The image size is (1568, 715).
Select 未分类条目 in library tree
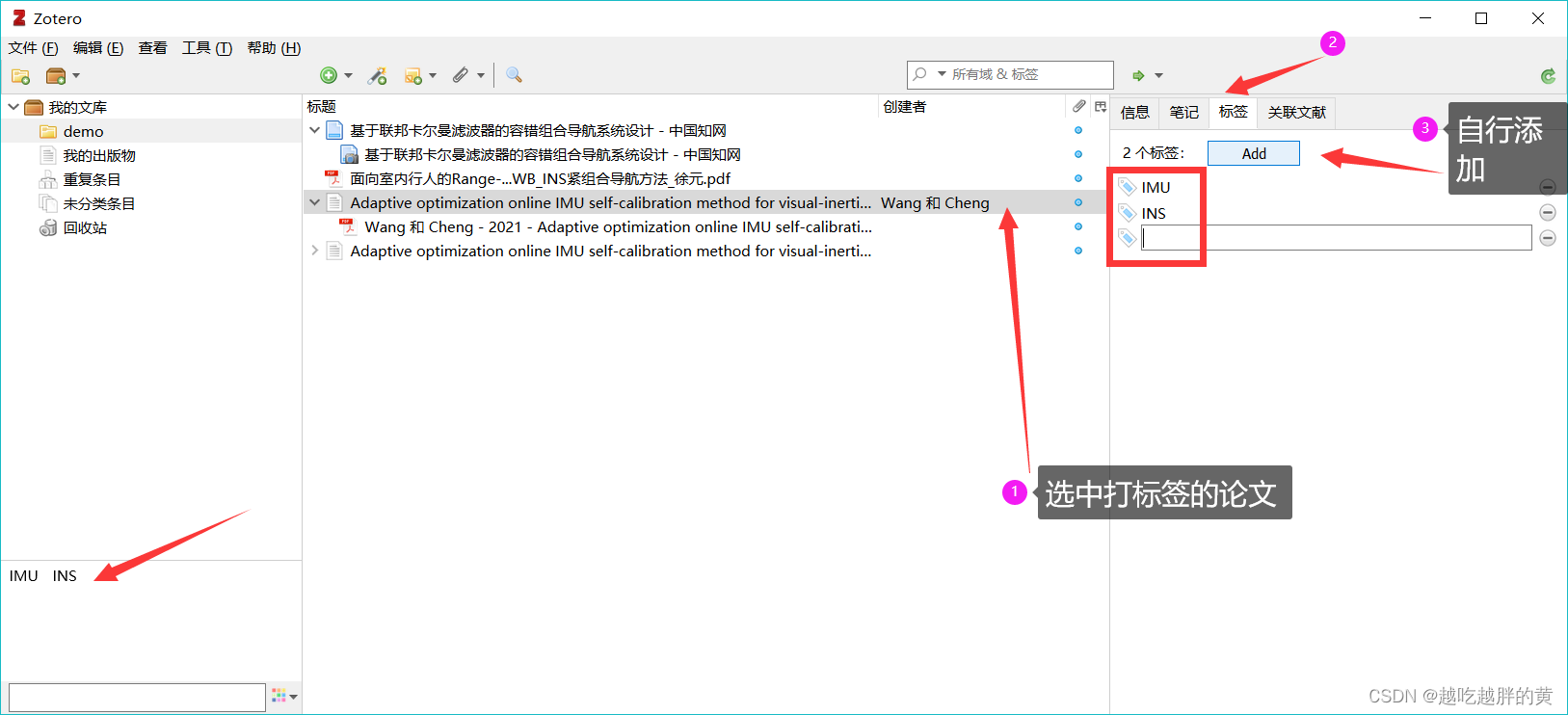[99, 203]
